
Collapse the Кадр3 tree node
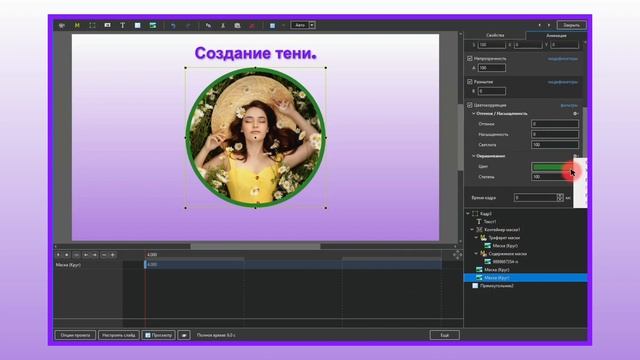(468, 213)
